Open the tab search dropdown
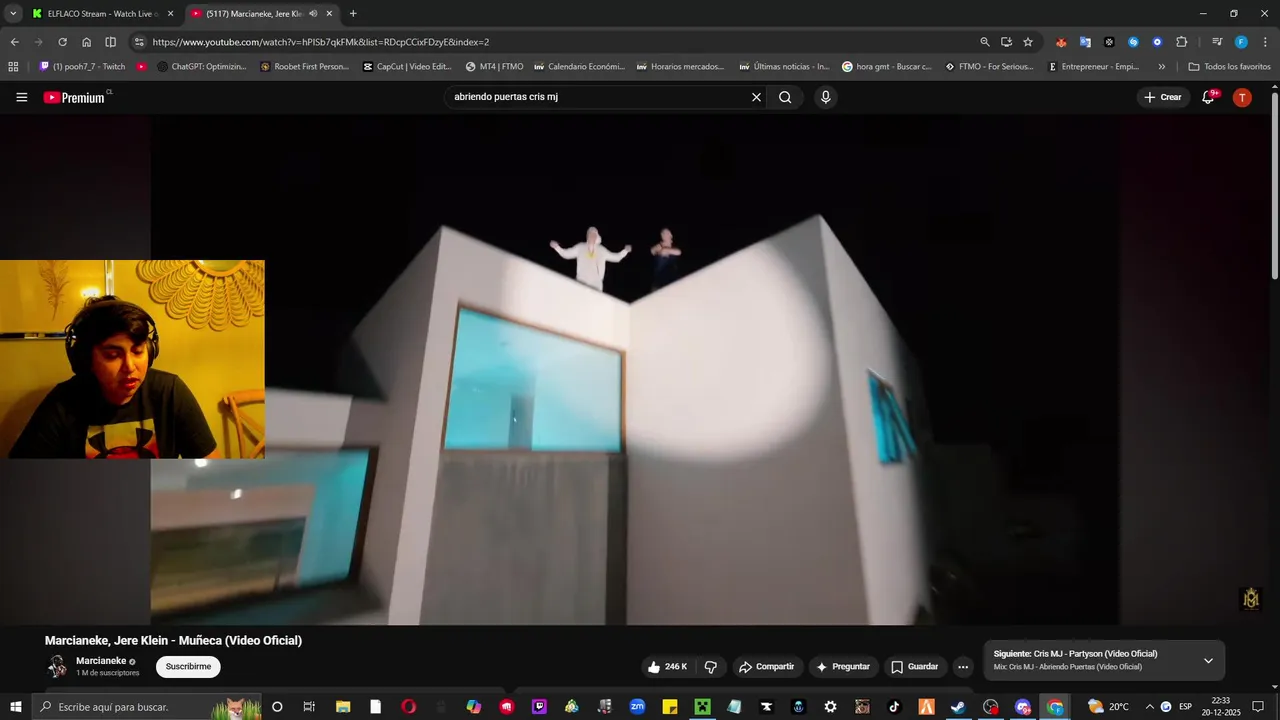 point(13,14)
